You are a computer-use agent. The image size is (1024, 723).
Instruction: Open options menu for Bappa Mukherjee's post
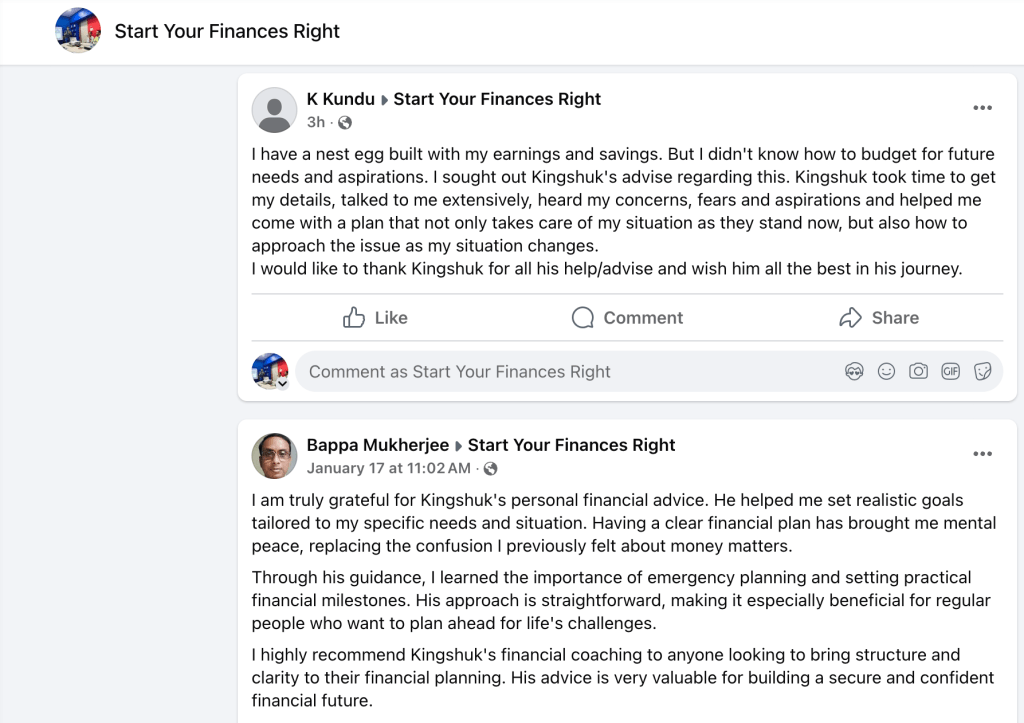click(x=982, y=454)
